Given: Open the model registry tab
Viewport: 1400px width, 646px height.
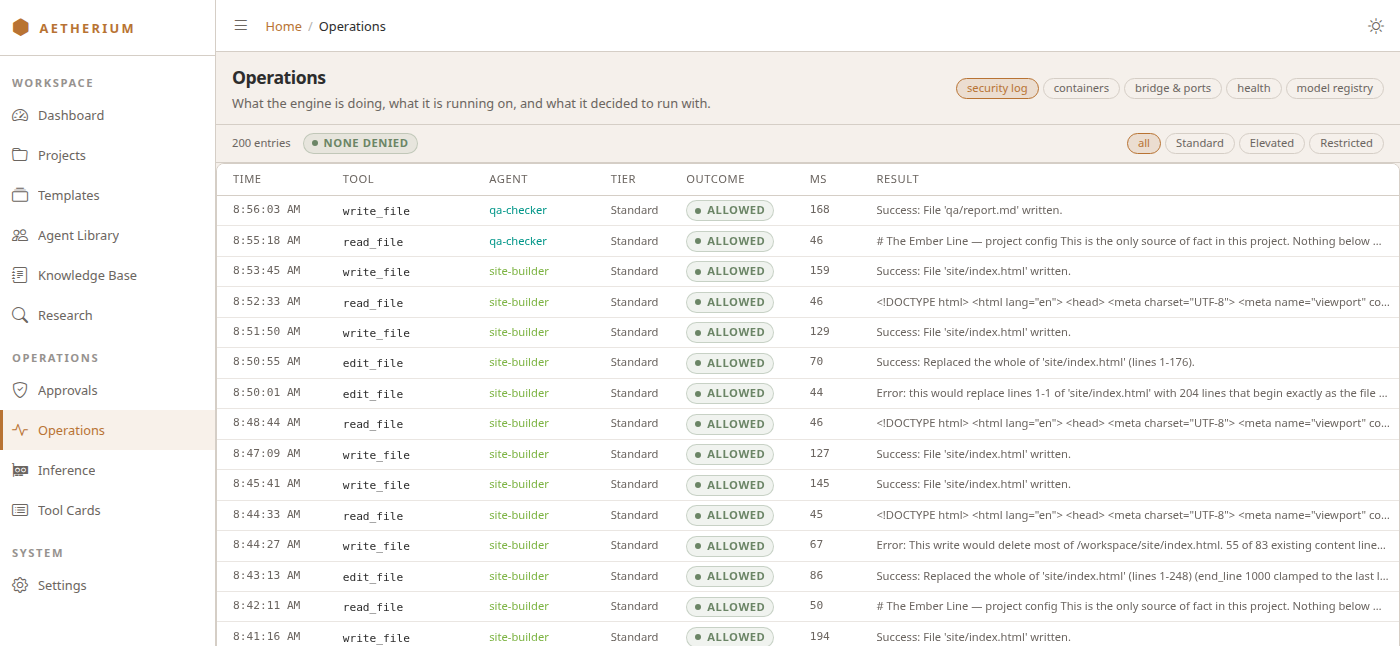Looking at the screenshot, I should point(1335,88).
